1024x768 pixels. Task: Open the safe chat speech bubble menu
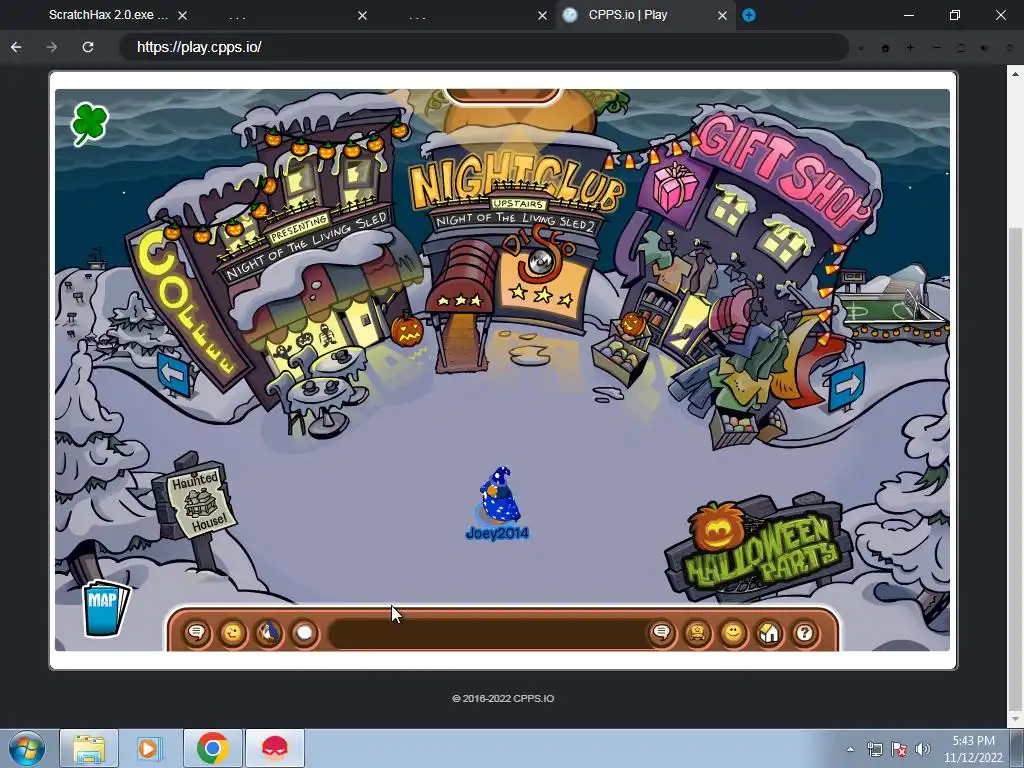click(x=197, y=633)
